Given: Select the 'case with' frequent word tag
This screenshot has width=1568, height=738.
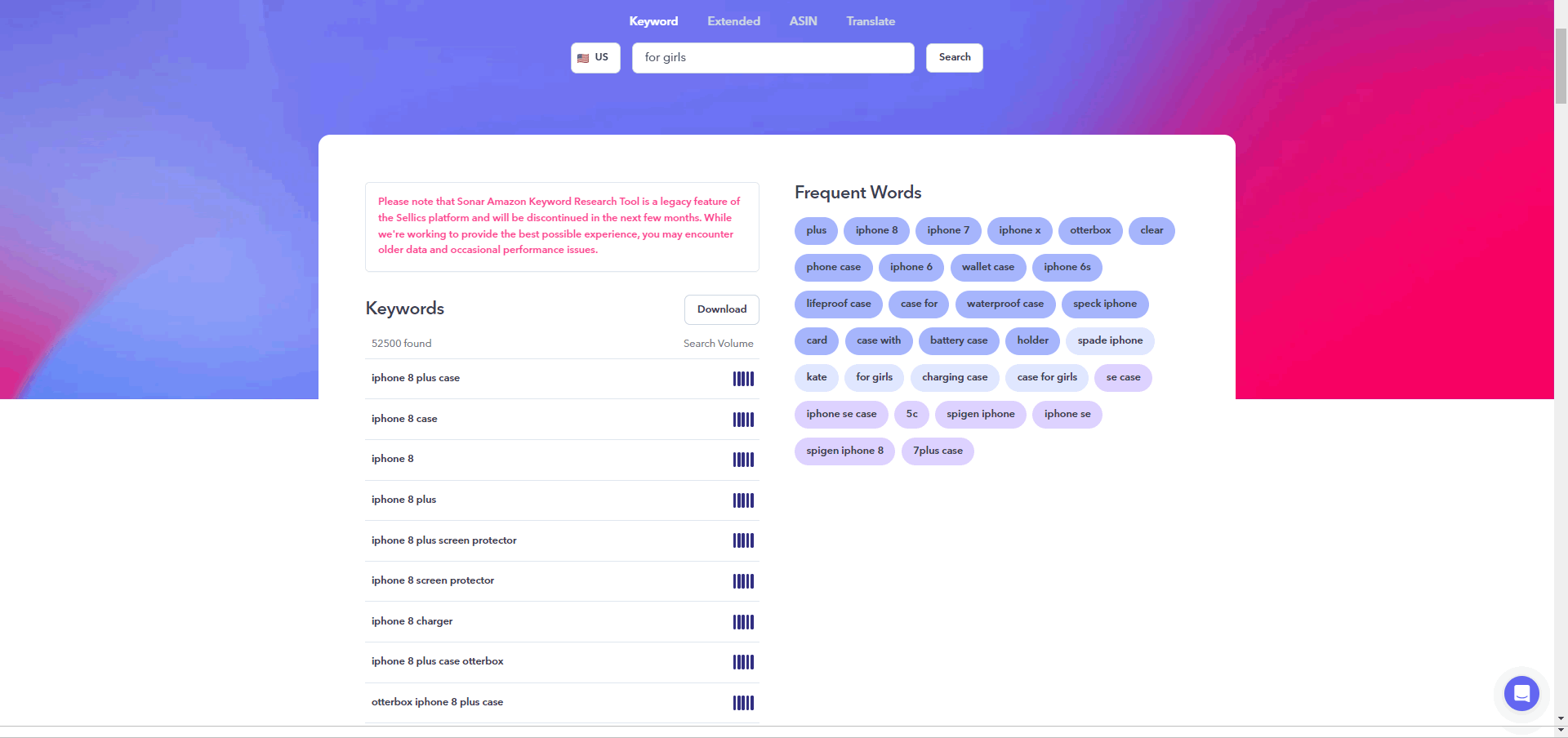Looking at the screenshot, I should tap(879, 341).
